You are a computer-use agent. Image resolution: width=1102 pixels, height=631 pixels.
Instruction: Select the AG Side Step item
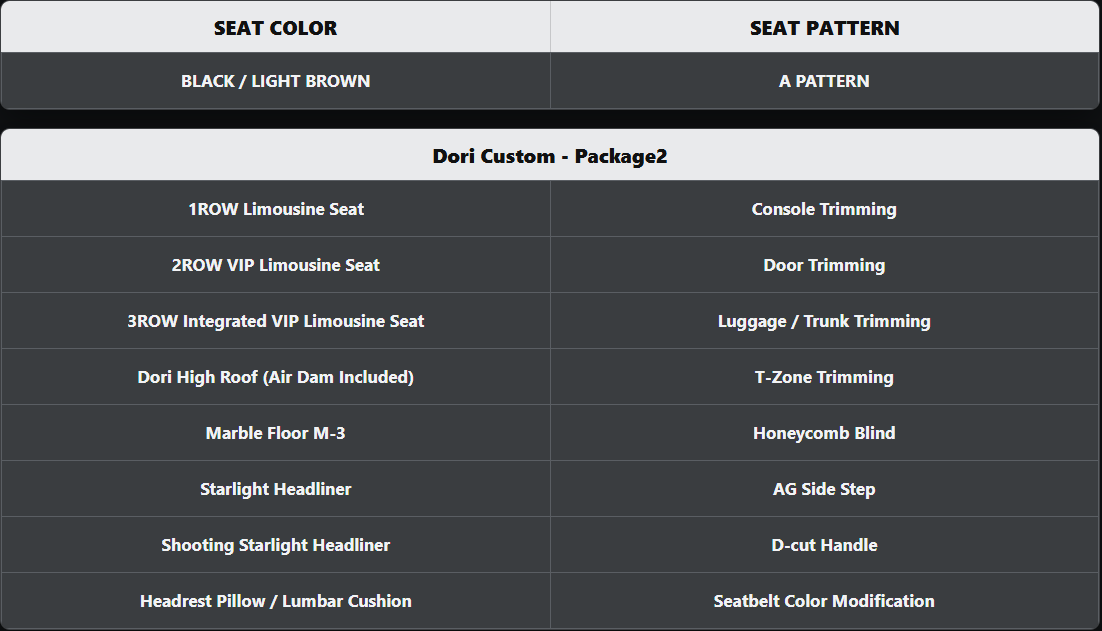click(x=824, y=489)
